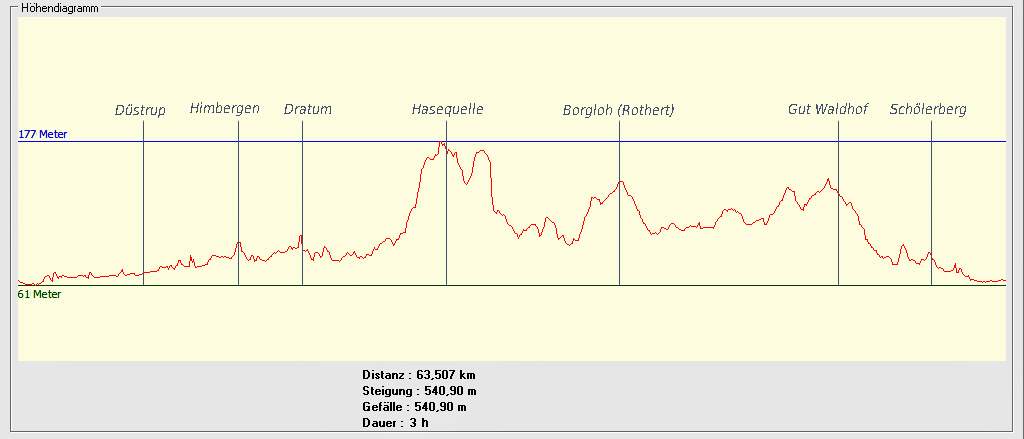This screenshot has height=439, width=1024.
Task: Select the Gut Waldhof waypoint label
Action: (x=826, y=110)
